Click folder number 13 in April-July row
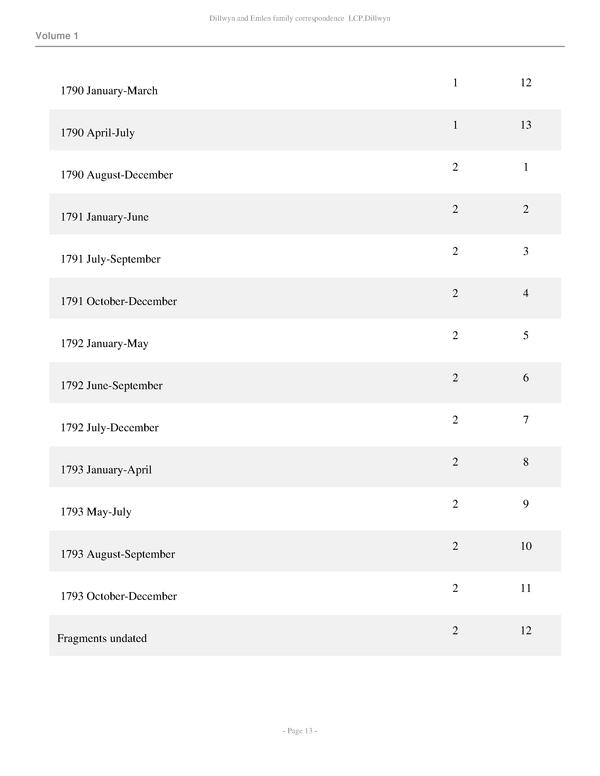This screenshot has width=600, height=776. point(526,125)
